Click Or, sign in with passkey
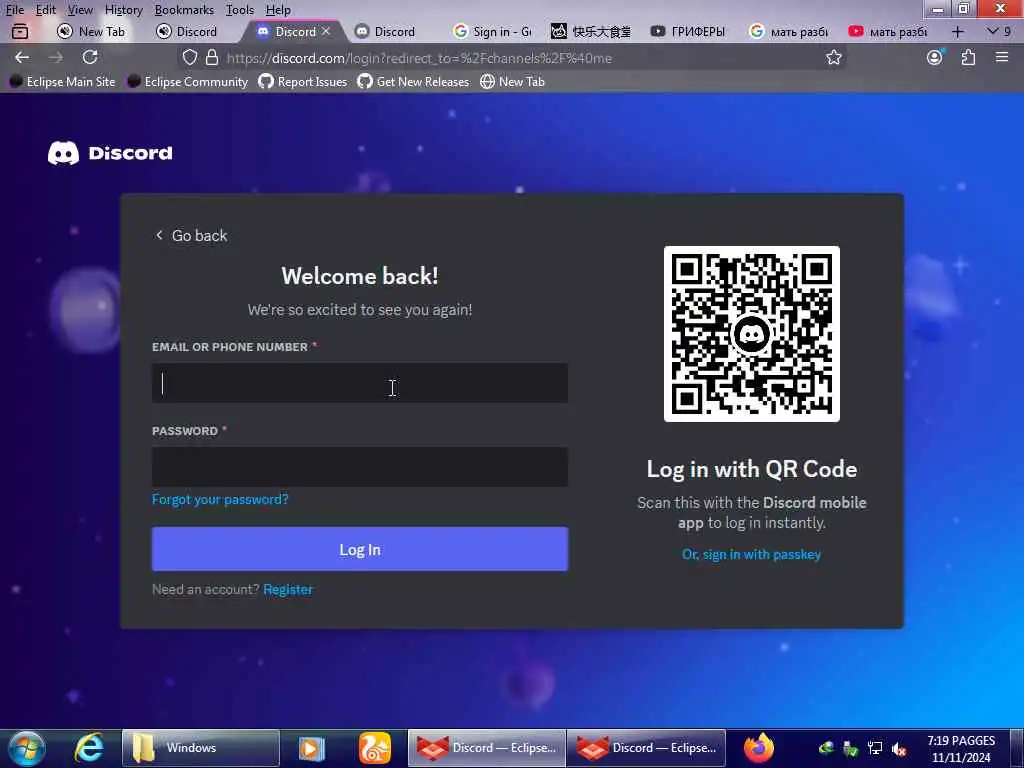The image size is (1024, 768). coord(751,554)
